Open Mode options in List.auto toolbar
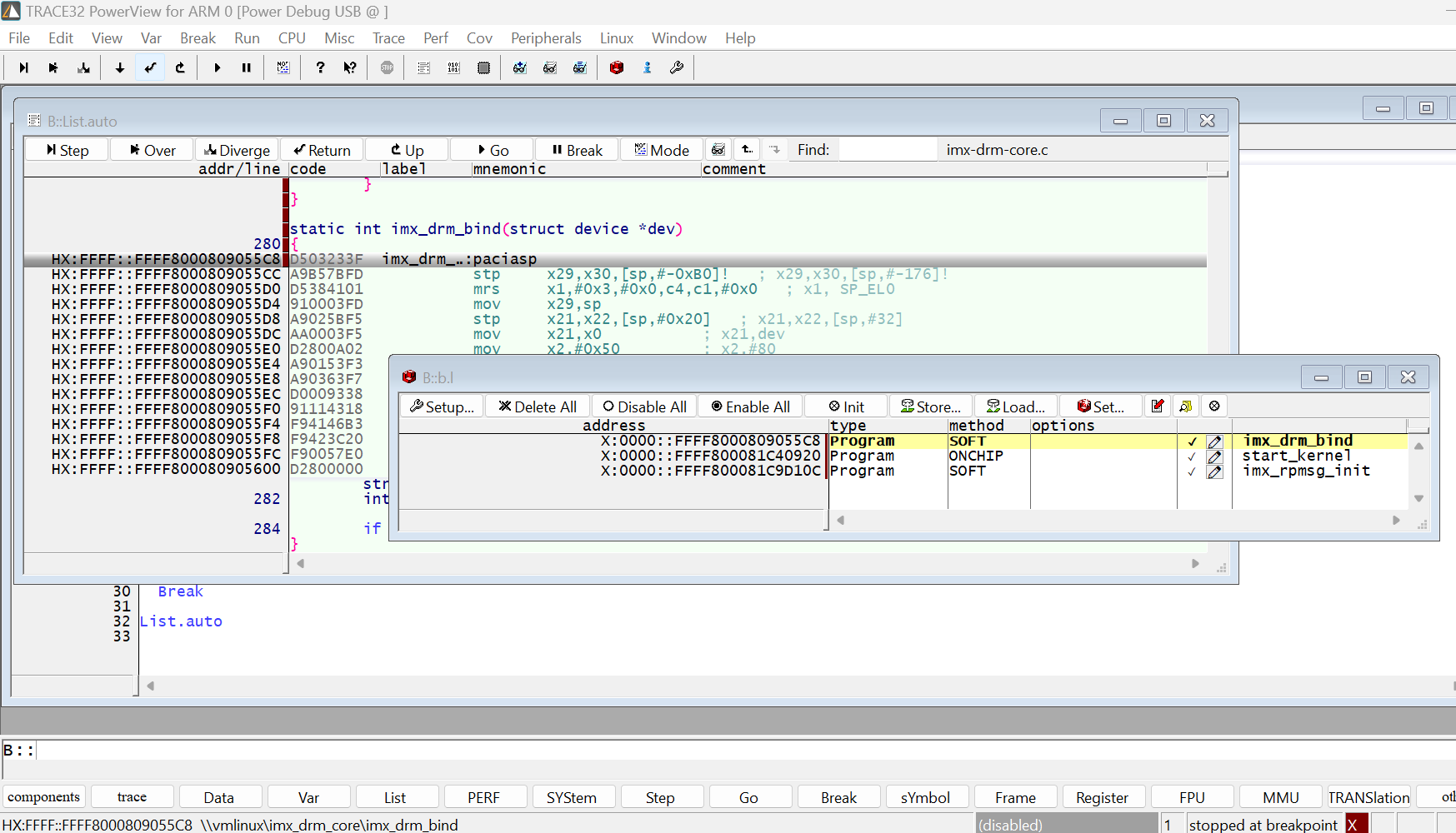Screen dimensions: 1456x833 coord(661,149)
